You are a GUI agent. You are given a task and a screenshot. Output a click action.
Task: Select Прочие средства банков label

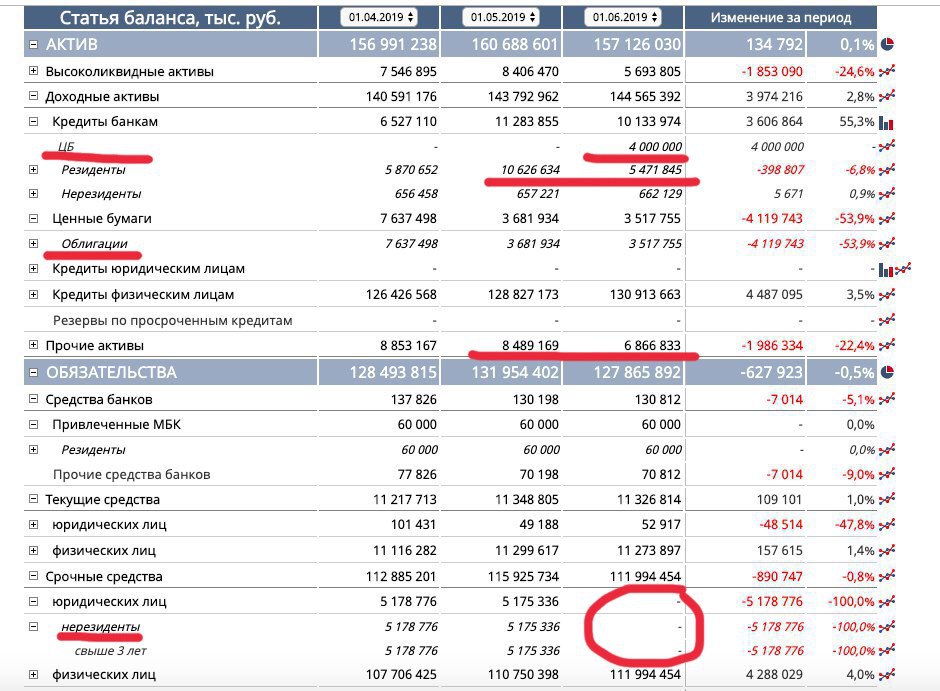pyautogui.click(x=131, y=475)
